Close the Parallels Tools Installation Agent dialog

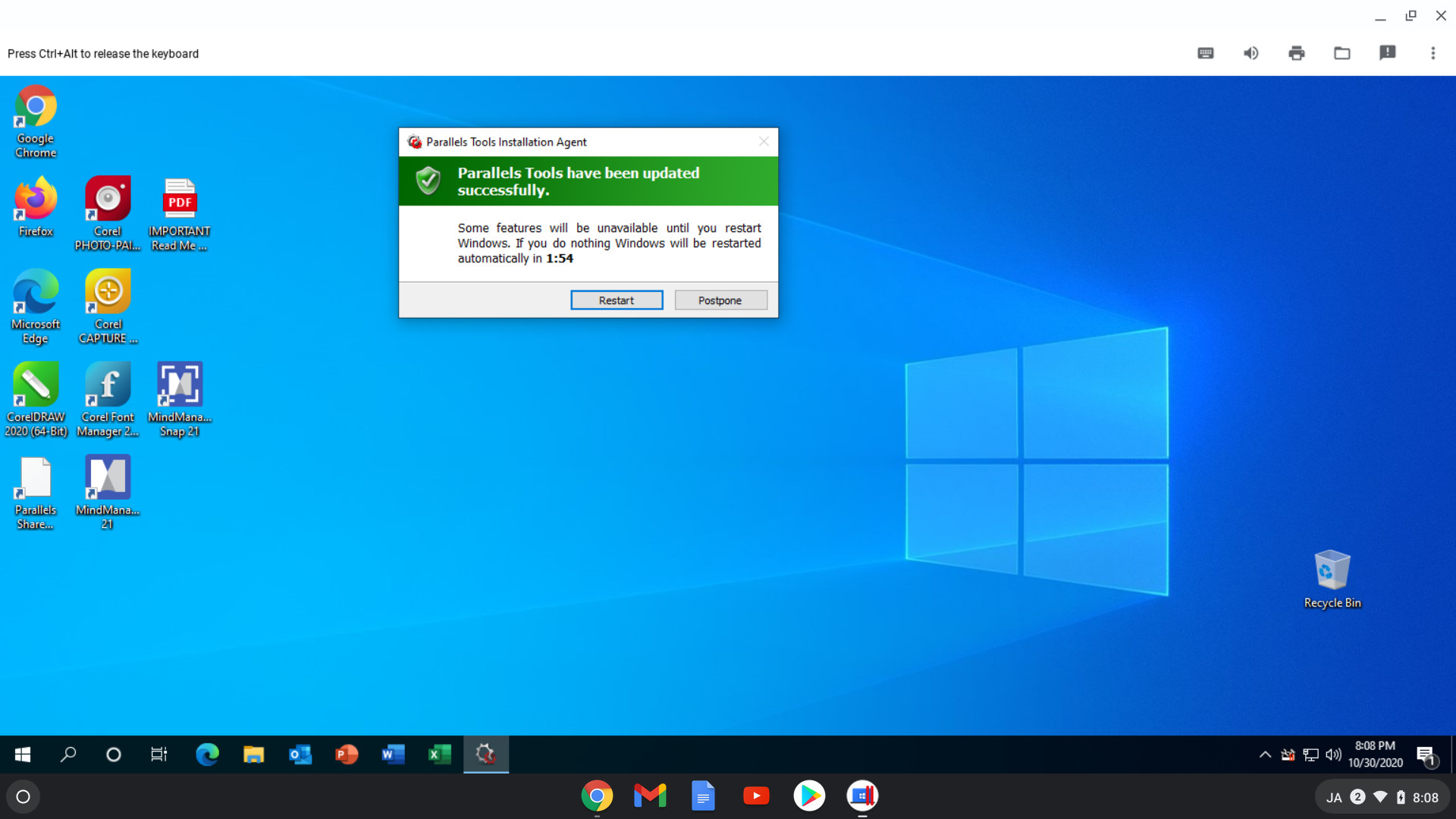tap(764, 142)
